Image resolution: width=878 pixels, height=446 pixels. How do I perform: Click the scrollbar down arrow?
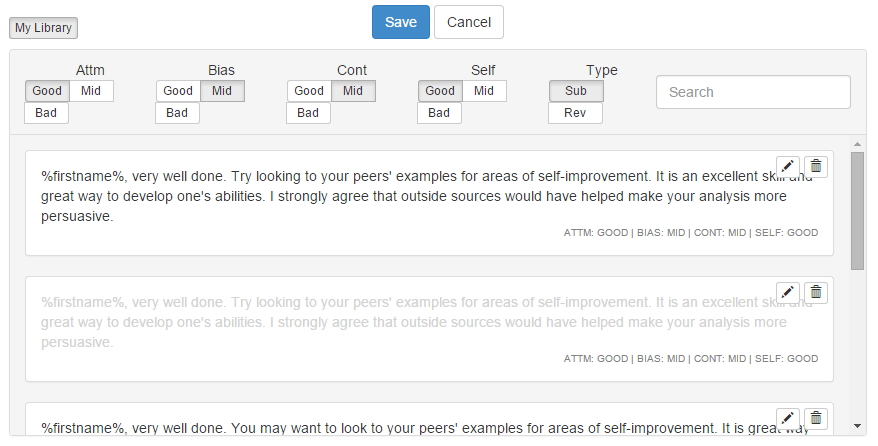coord(857,425)
